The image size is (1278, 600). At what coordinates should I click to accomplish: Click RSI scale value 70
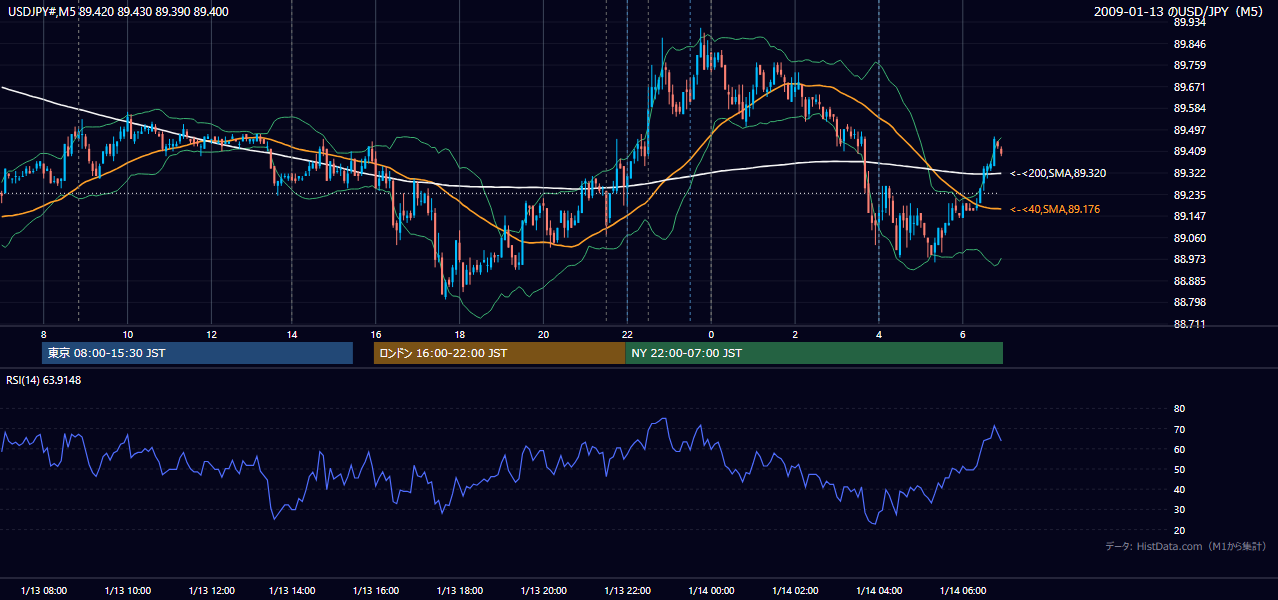point(1179,429)
